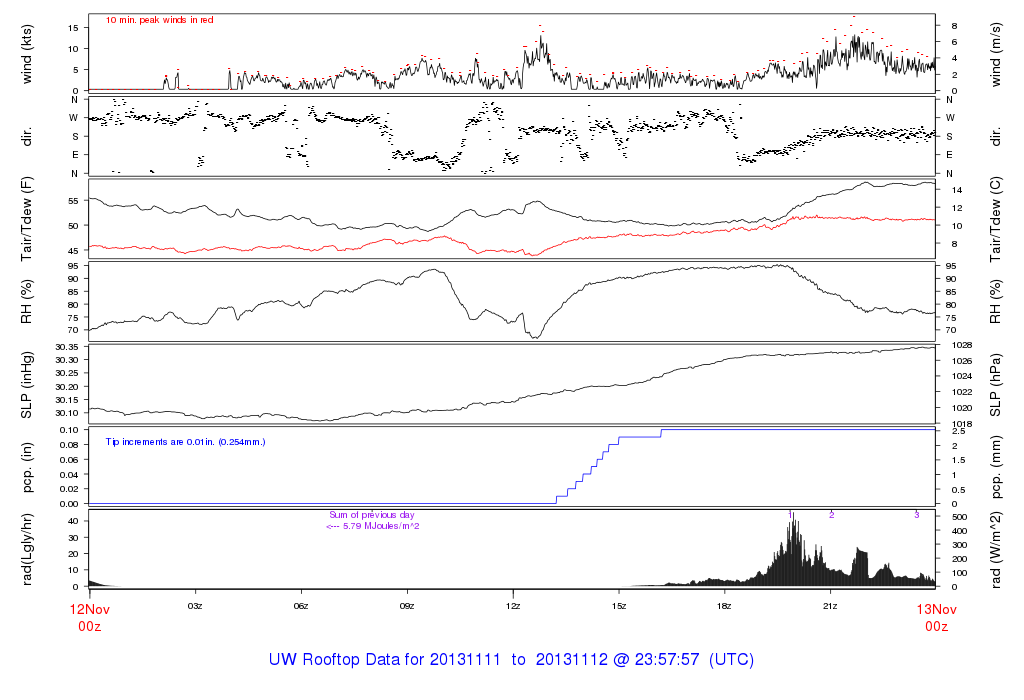Screen dimensions: 1024x700
Task: Click the 'Sum of previous day' label
Action: (x=372, y=515)
